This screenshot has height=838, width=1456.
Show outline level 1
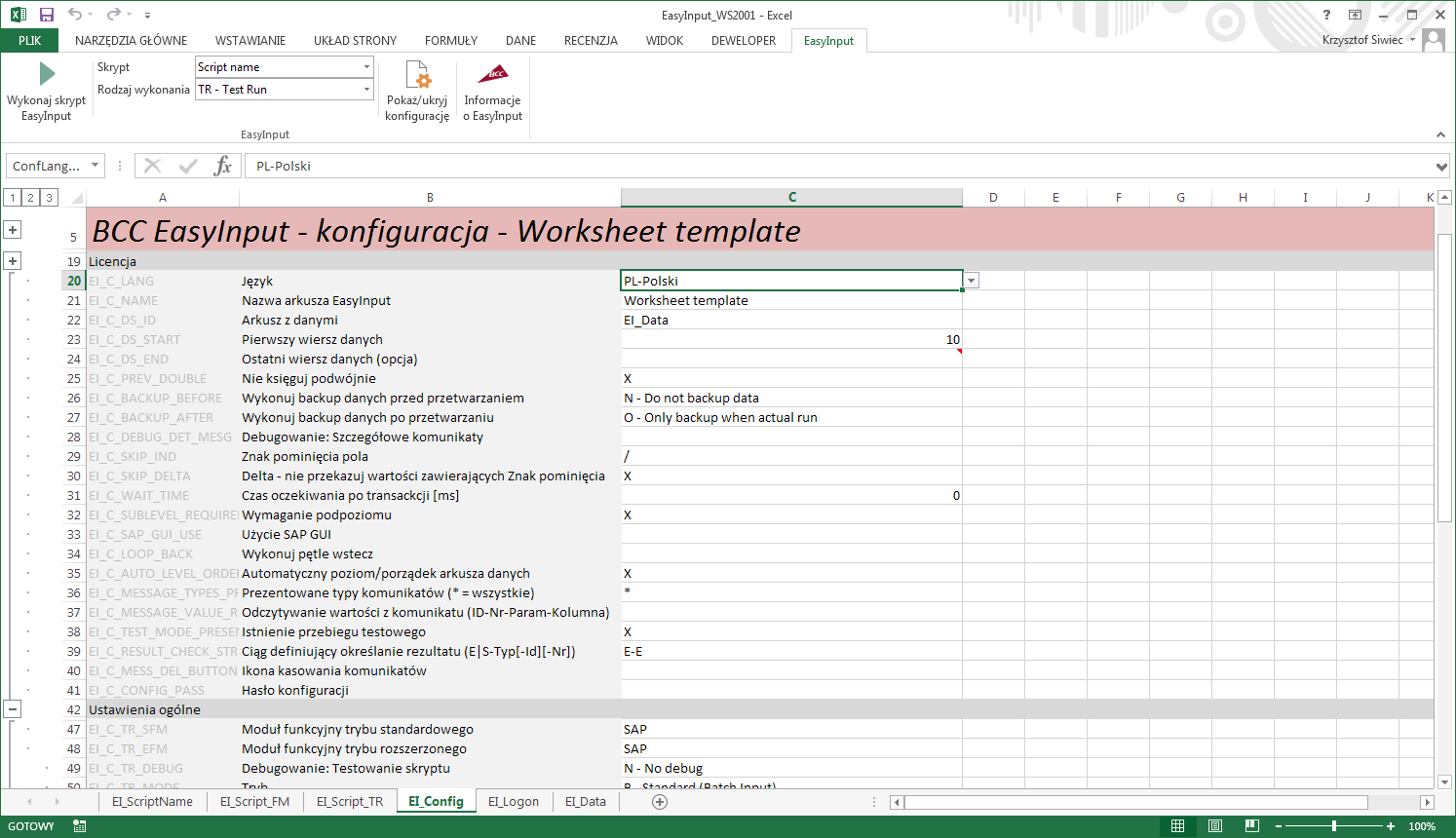point(13,198)
